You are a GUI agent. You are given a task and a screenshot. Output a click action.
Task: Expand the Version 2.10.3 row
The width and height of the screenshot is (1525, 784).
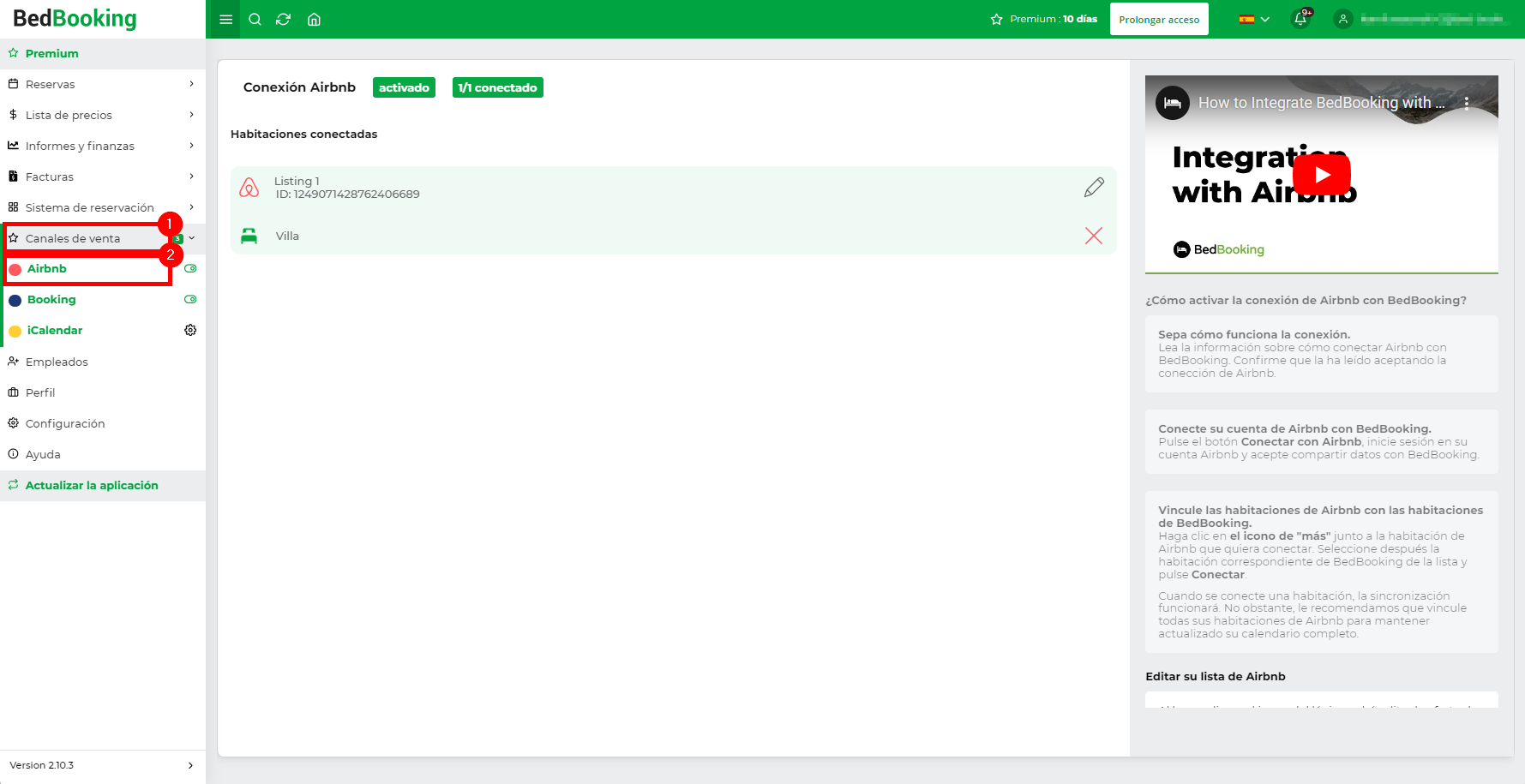(x=103, y=765)
